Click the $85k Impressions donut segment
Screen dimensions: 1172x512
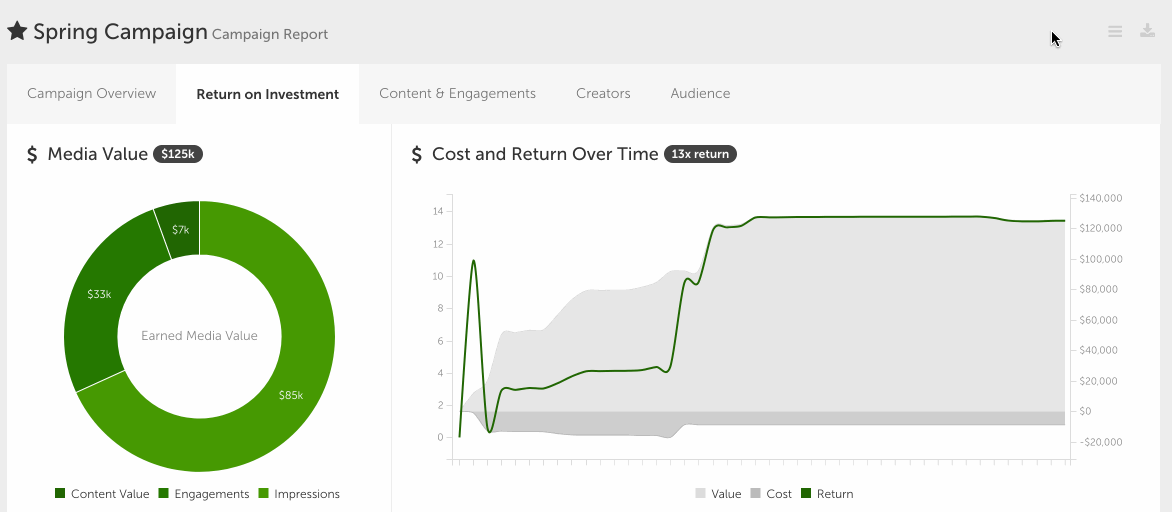pyautogui.click(x=290, y=395)
